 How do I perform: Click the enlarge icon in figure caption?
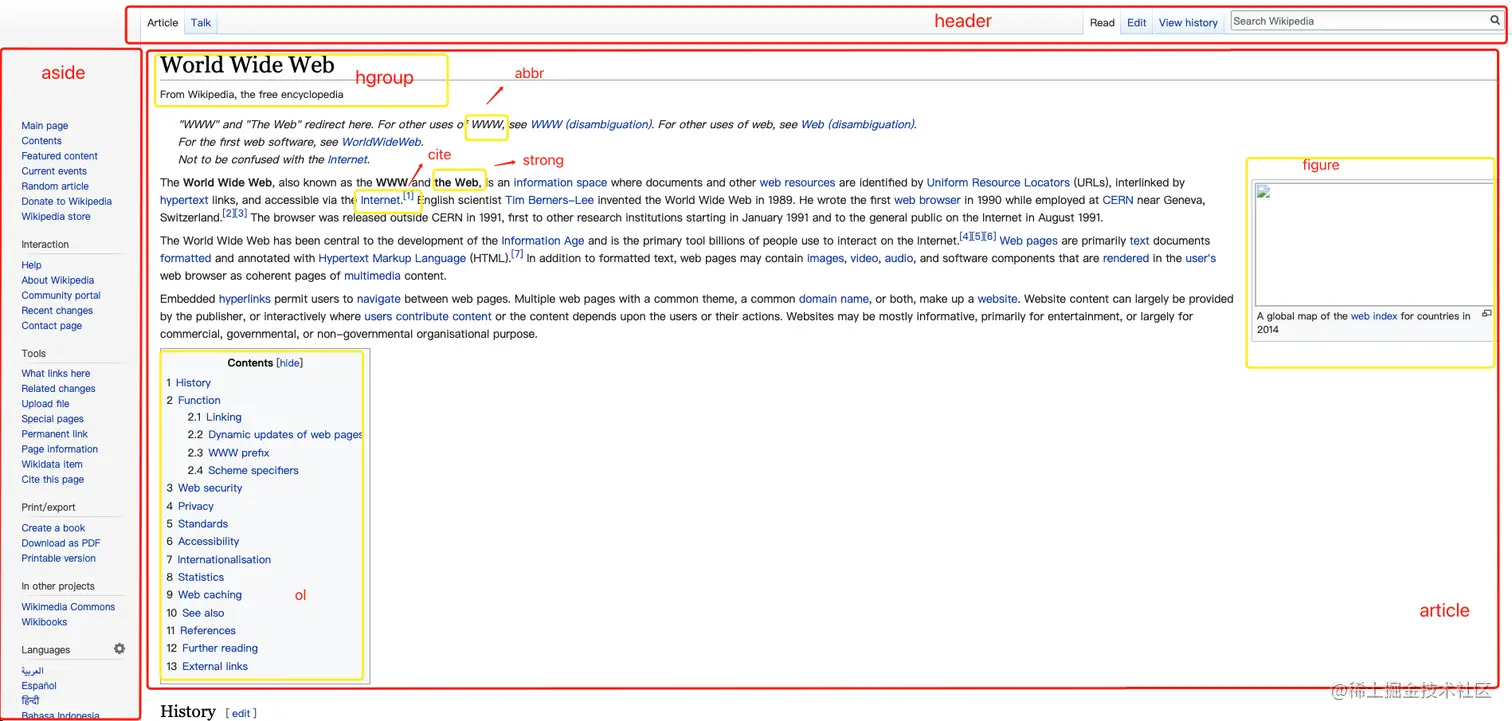pos(1487,314)
